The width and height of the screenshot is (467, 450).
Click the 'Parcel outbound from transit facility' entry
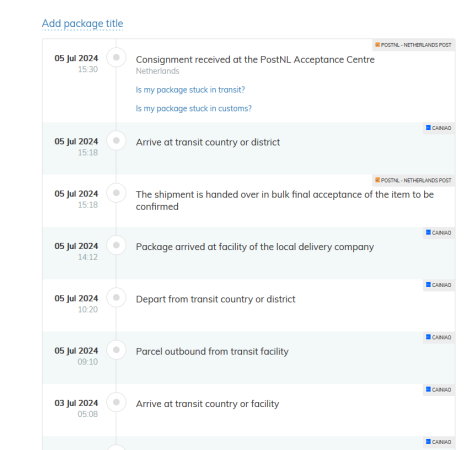[x=212, y=352]
